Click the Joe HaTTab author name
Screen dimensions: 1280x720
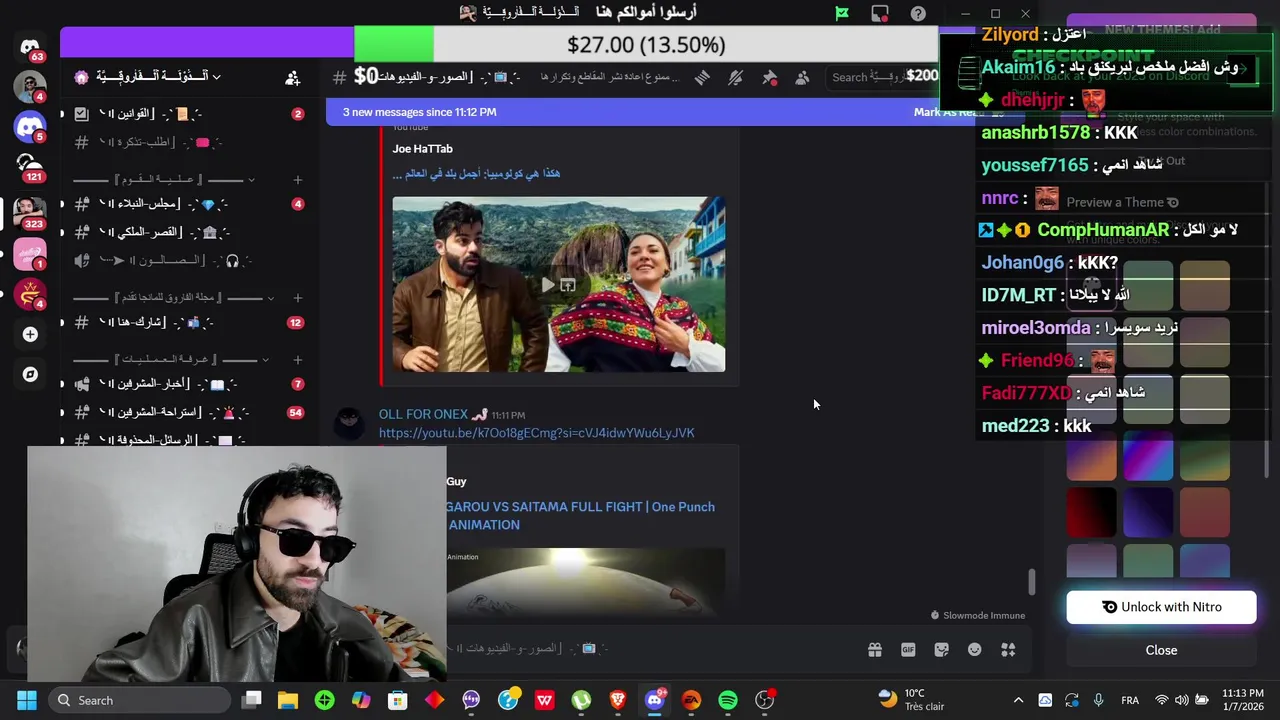tap(422, 149)
